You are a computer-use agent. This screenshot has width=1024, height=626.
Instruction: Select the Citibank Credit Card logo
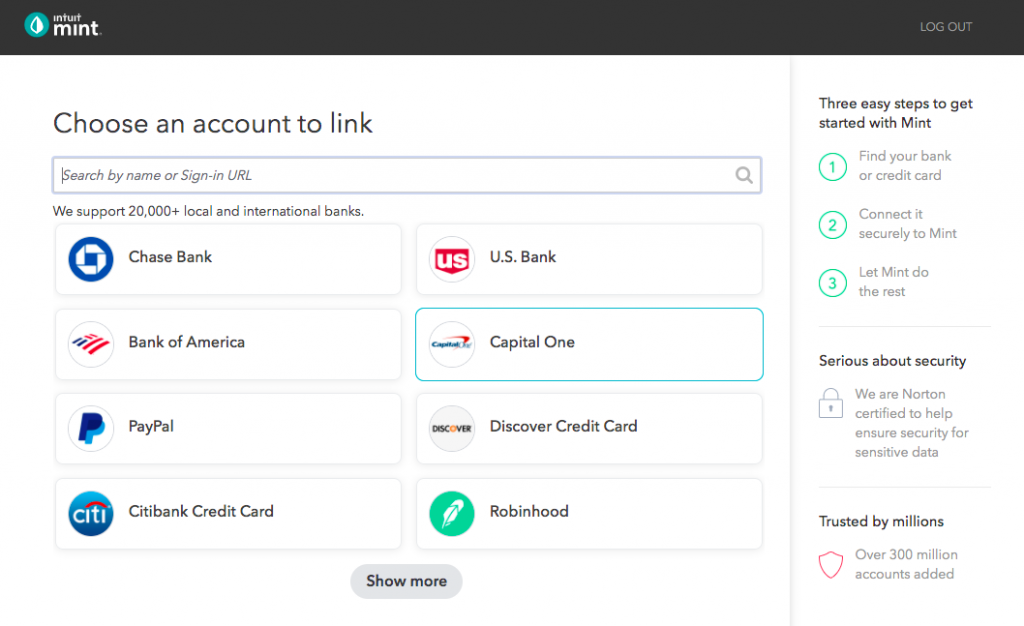91,512
